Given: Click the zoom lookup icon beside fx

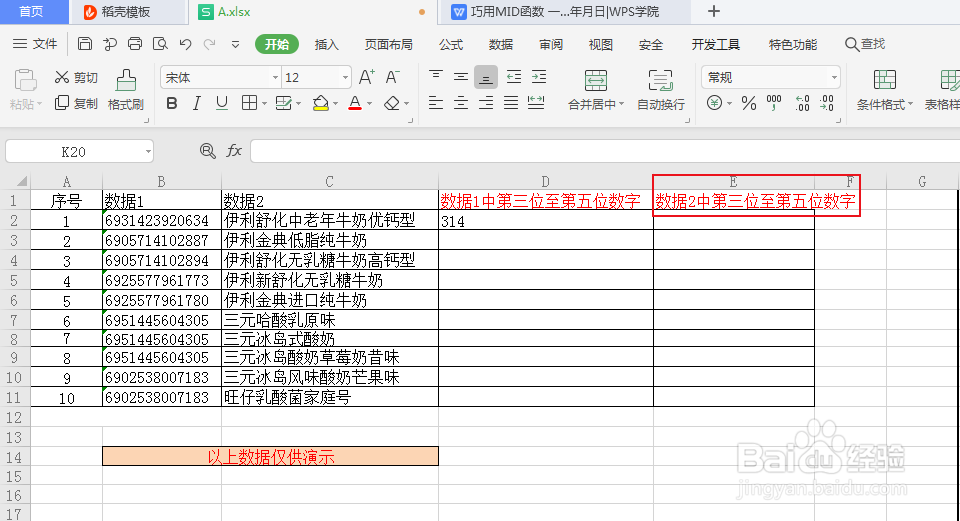Looking at the screenshot, I should pyautogui.click(x=208, y=151).
